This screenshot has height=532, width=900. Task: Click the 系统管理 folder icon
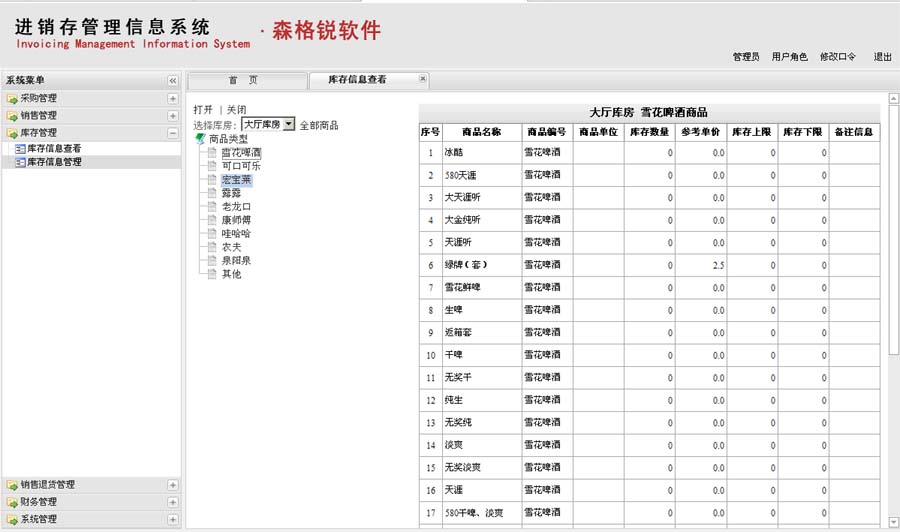tap(12, 519)
